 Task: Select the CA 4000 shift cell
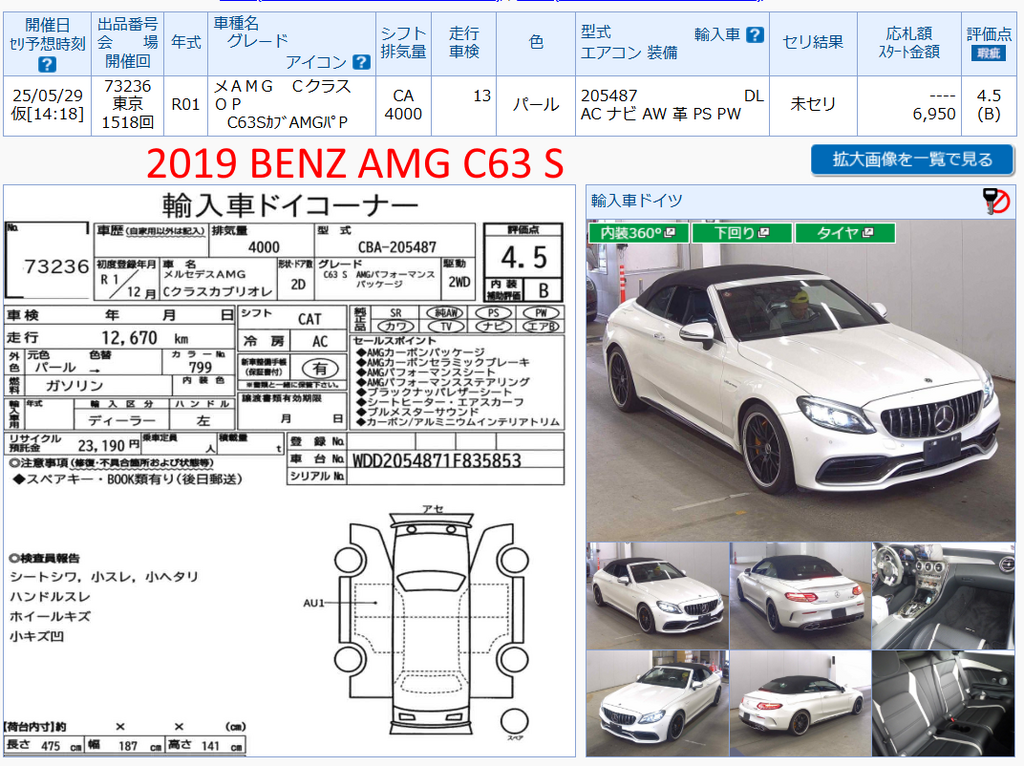coord(403,104)
